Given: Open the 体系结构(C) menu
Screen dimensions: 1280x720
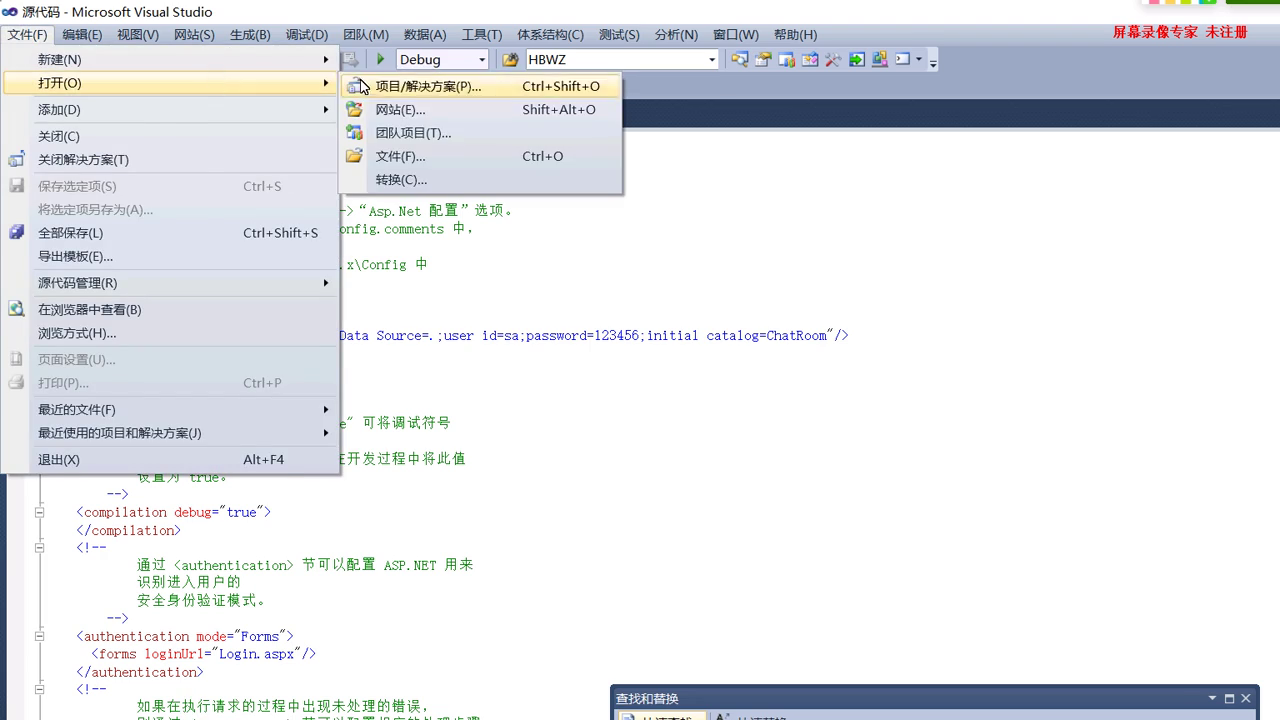Looking at the screenshot, I should [x=550, y=35].
